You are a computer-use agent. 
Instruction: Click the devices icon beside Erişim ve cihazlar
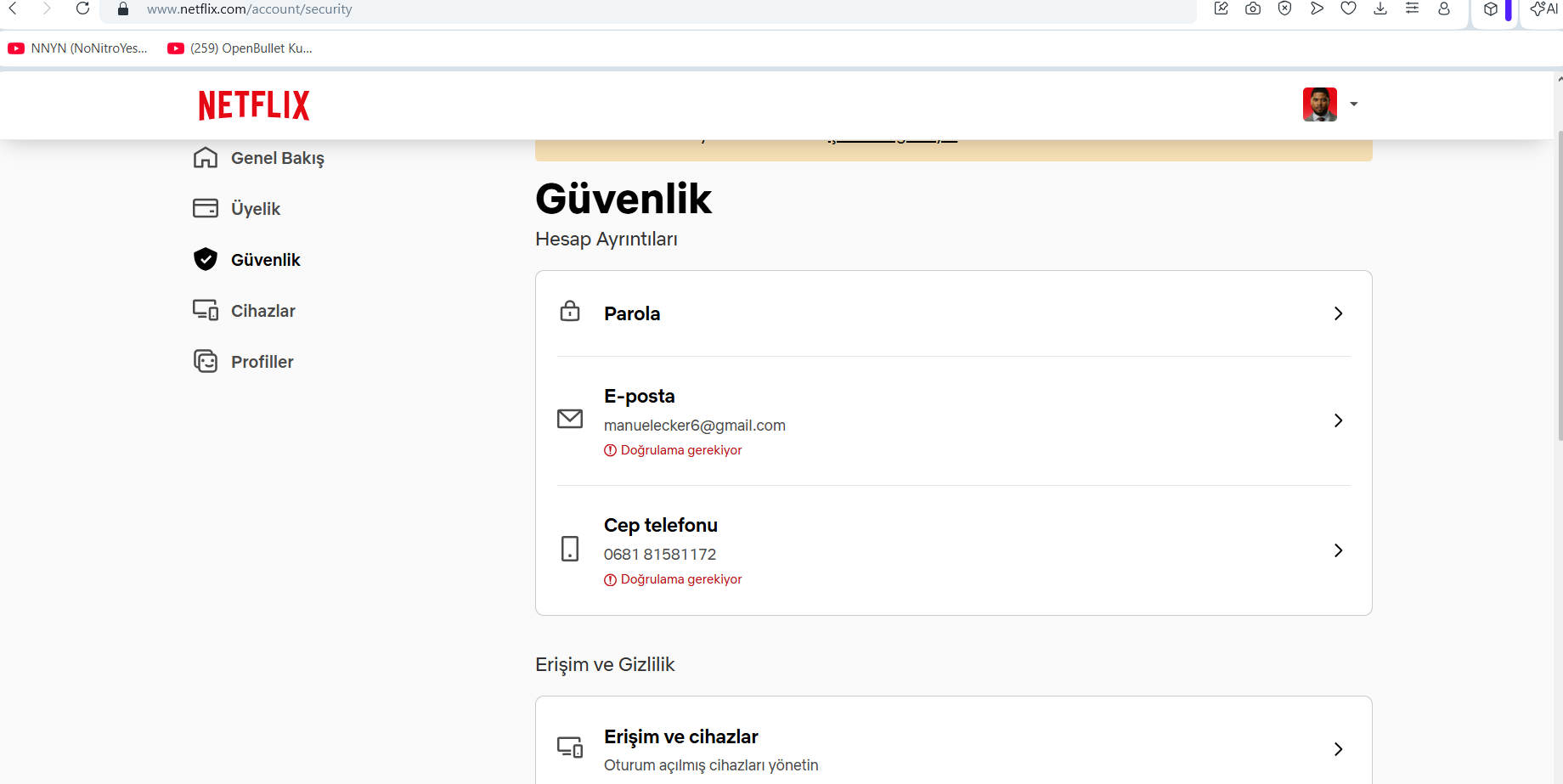(570, 747)
